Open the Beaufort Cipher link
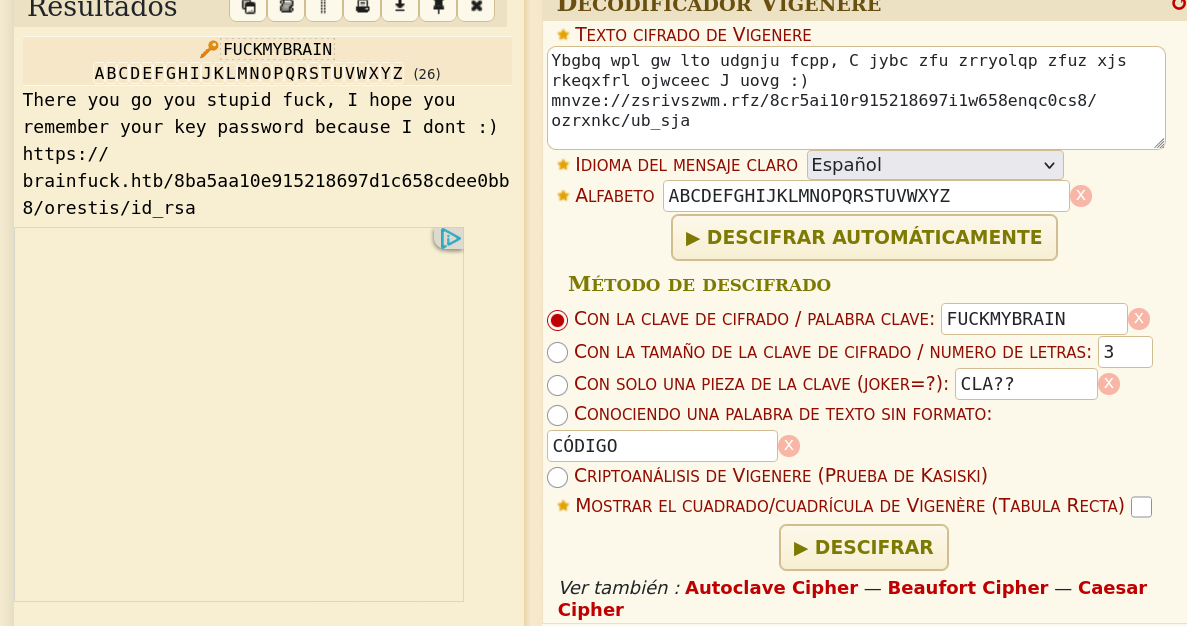 coord(967,588)
